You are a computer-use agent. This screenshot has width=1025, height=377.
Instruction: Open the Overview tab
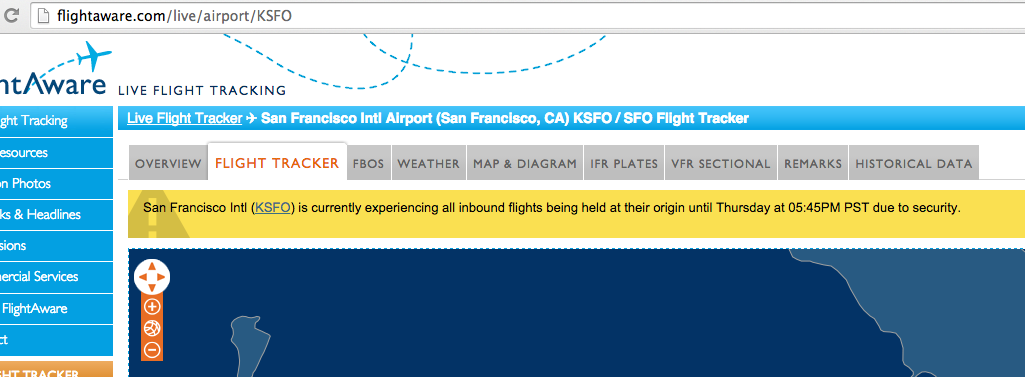[x=168, y=163]
